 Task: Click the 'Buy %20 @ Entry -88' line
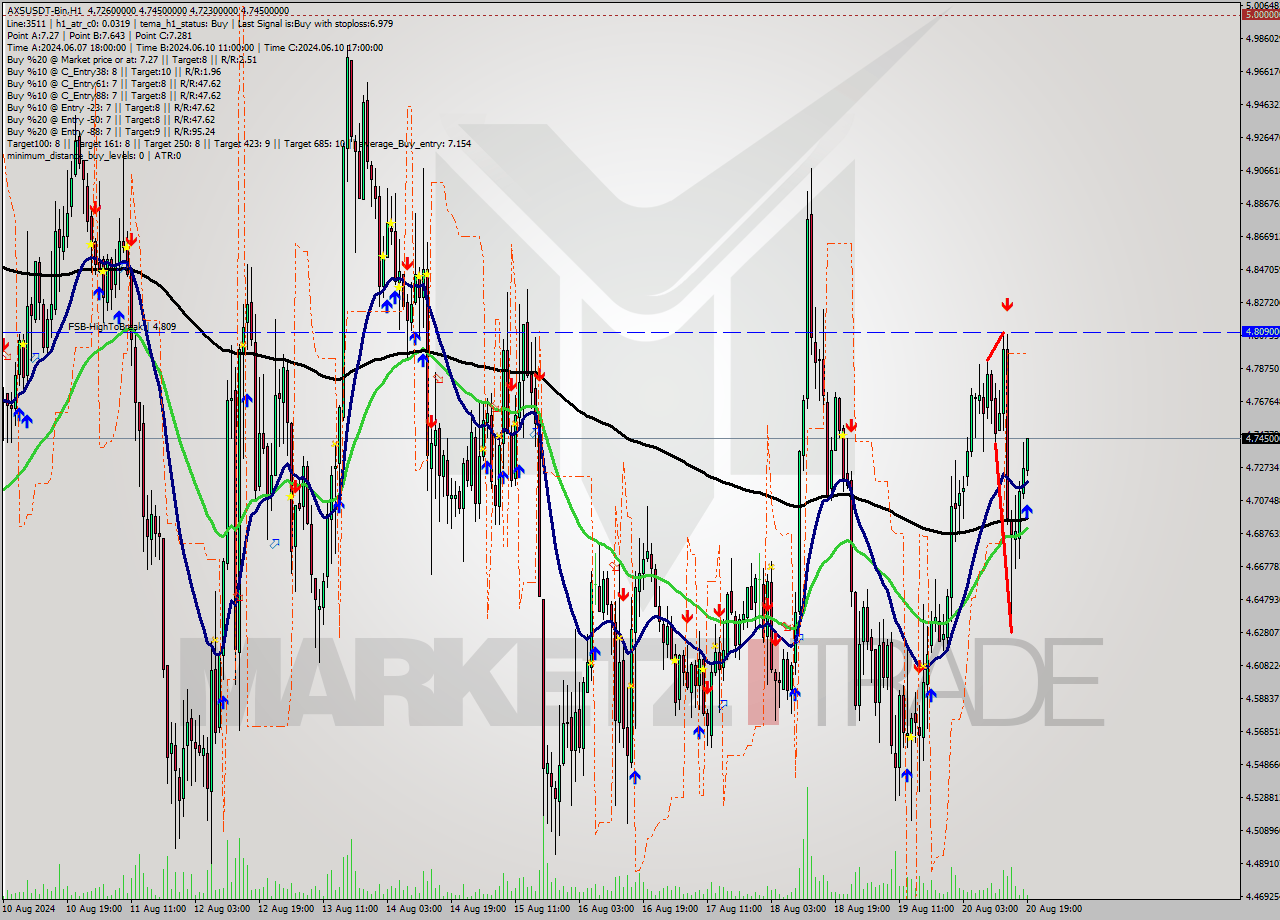tap(111, 132)
